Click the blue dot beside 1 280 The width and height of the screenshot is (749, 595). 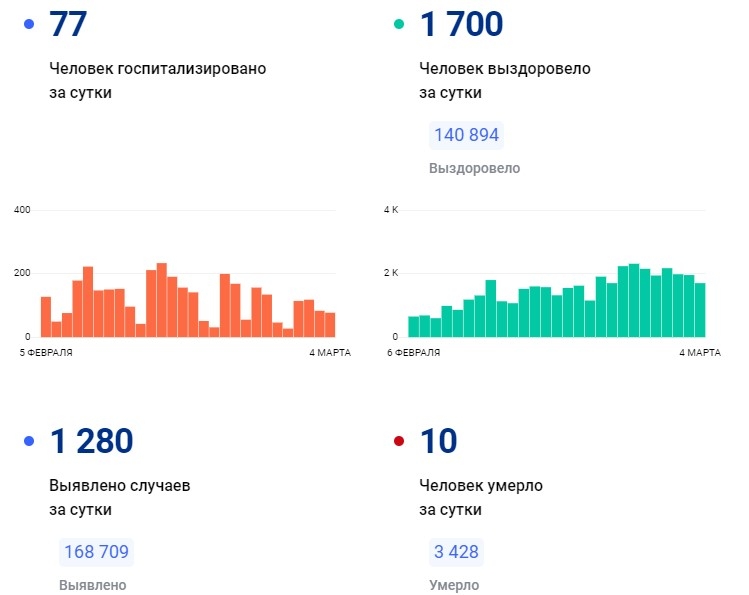point(29,440)
